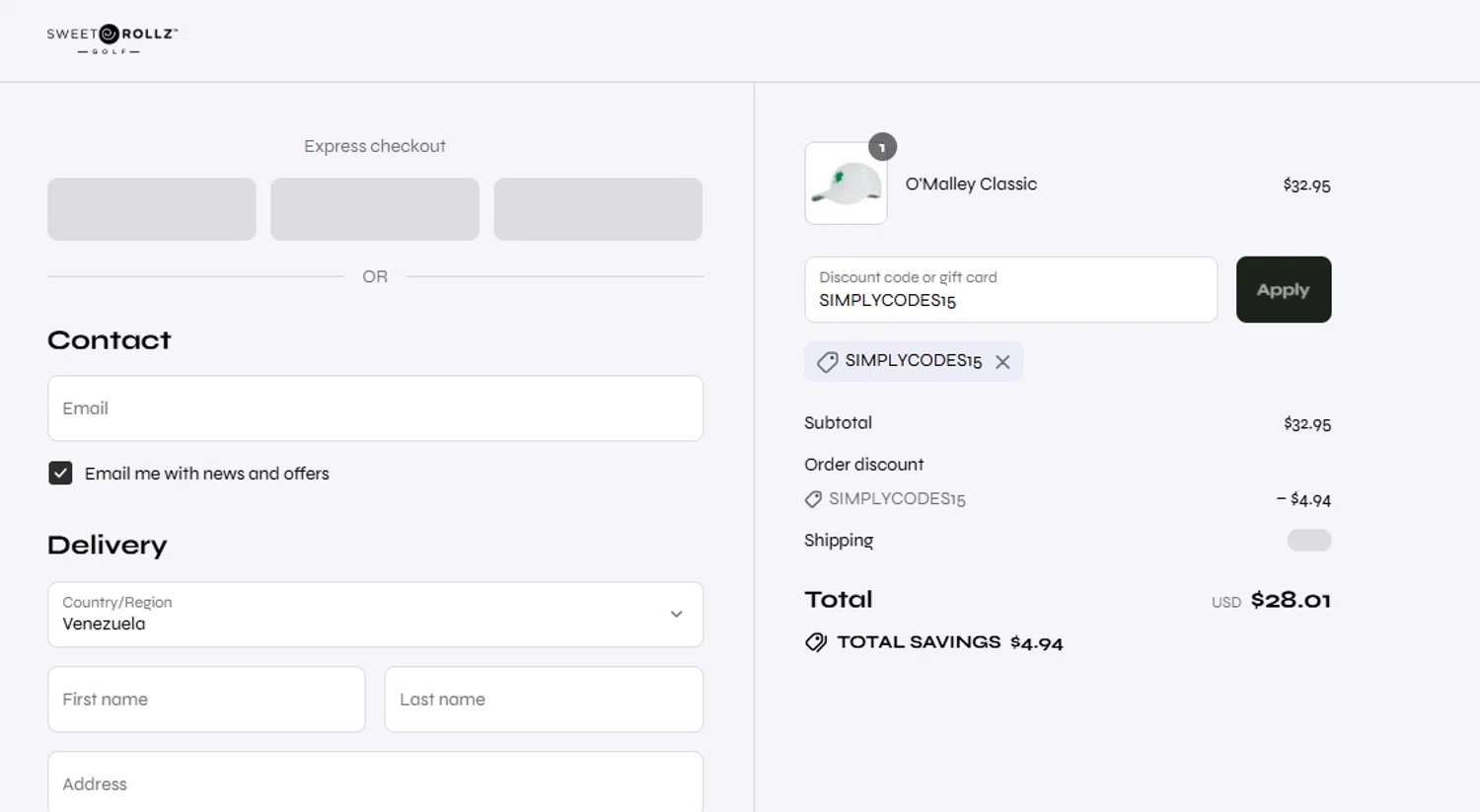Click the Discount code or gift card field
This screenshot has width=1480, height=812.
[1010, 290]
